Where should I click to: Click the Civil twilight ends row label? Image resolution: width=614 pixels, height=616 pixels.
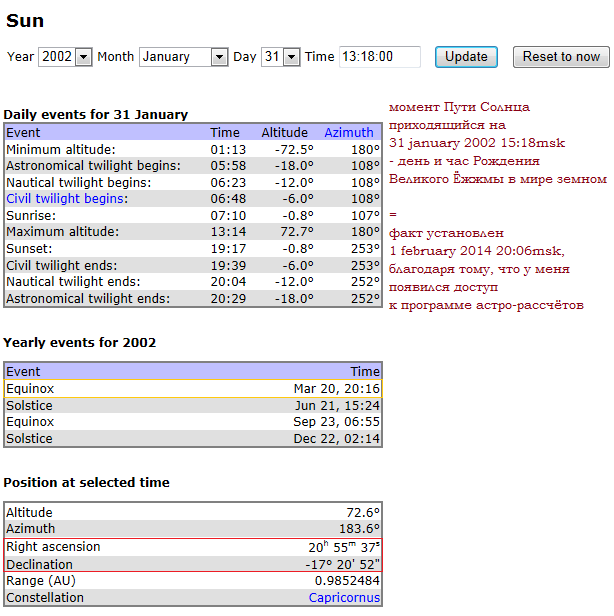(x=62, y=266)
